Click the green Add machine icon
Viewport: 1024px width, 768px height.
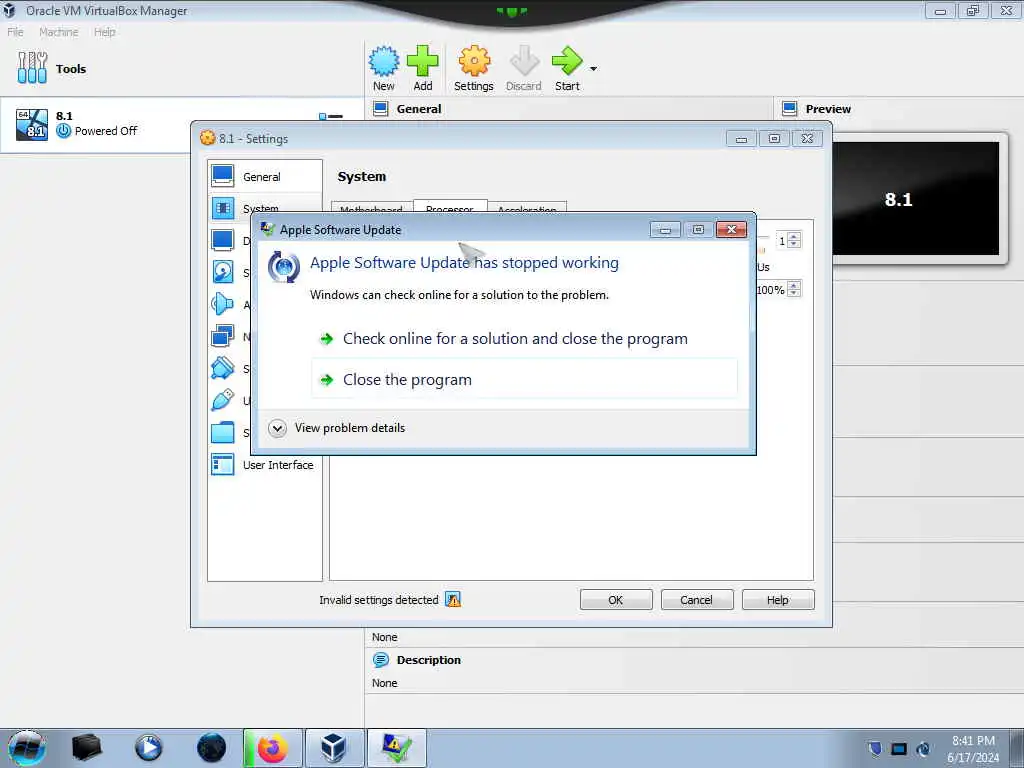pyautogui.click(x=423, y=68)
